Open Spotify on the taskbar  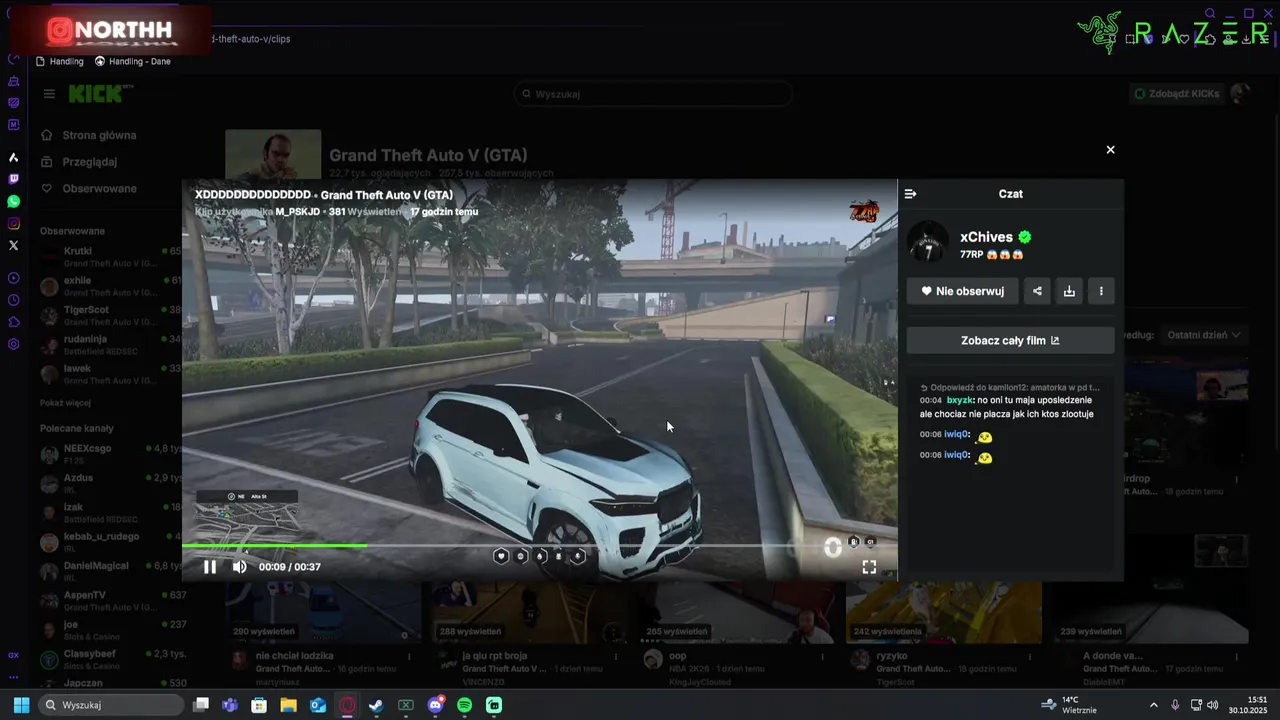464,705
